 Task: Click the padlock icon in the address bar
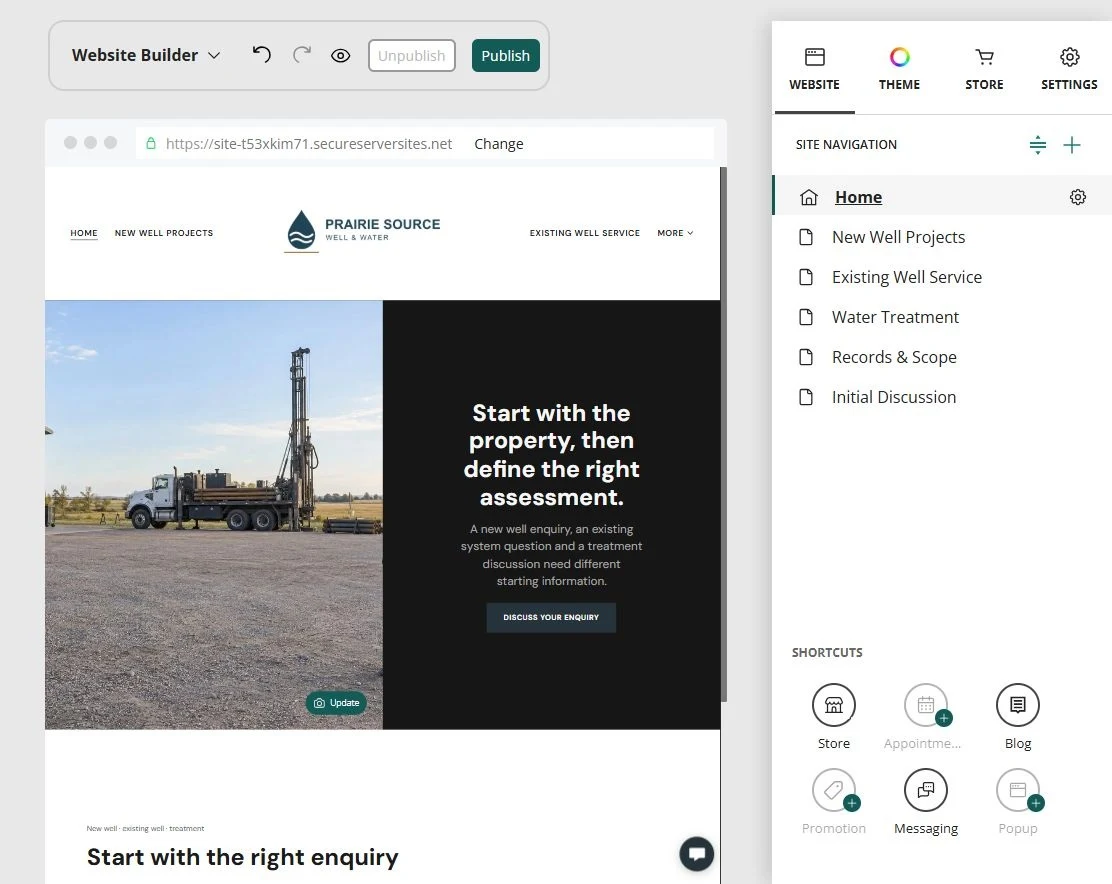tap(151, 143)
